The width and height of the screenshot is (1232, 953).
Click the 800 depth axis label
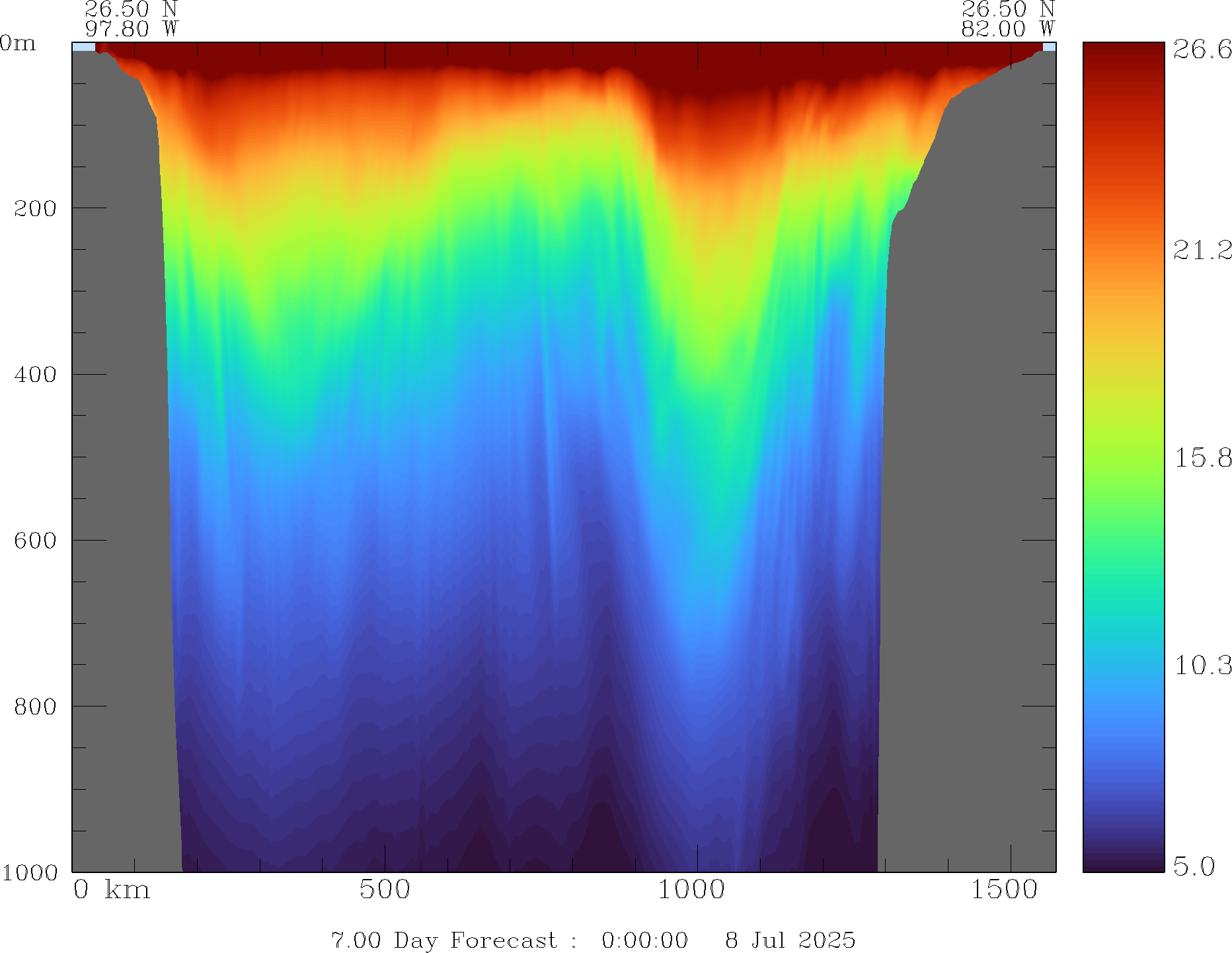point(35,706)
